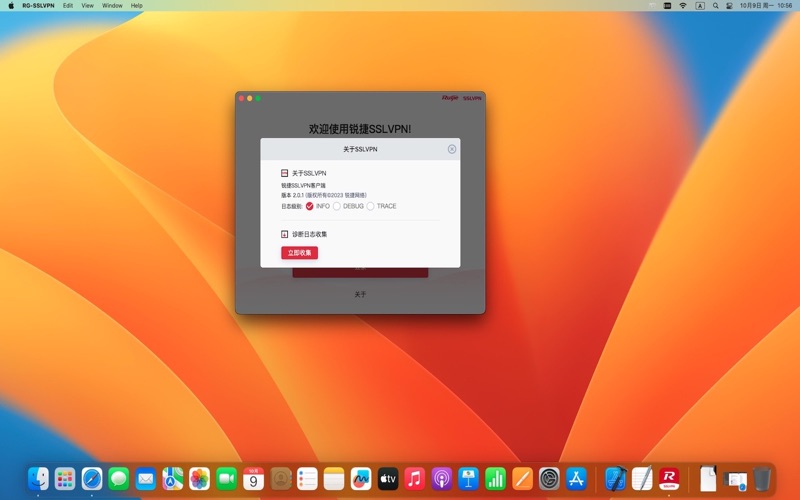Image resolution: width=800 pixels, height=500 pixels.
Task: Select the TRACE log level
Action: (x=371, y=206)
